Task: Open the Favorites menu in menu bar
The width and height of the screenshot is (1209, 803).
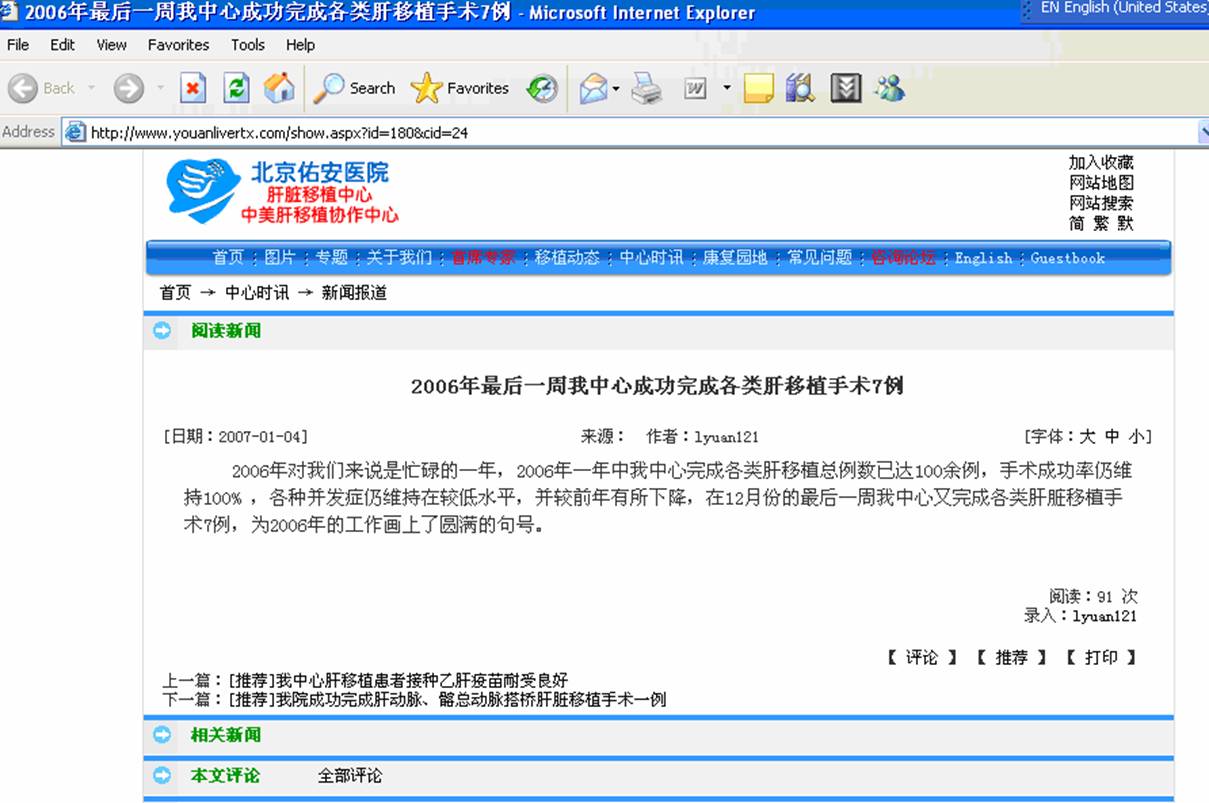Action: point(178,45)
